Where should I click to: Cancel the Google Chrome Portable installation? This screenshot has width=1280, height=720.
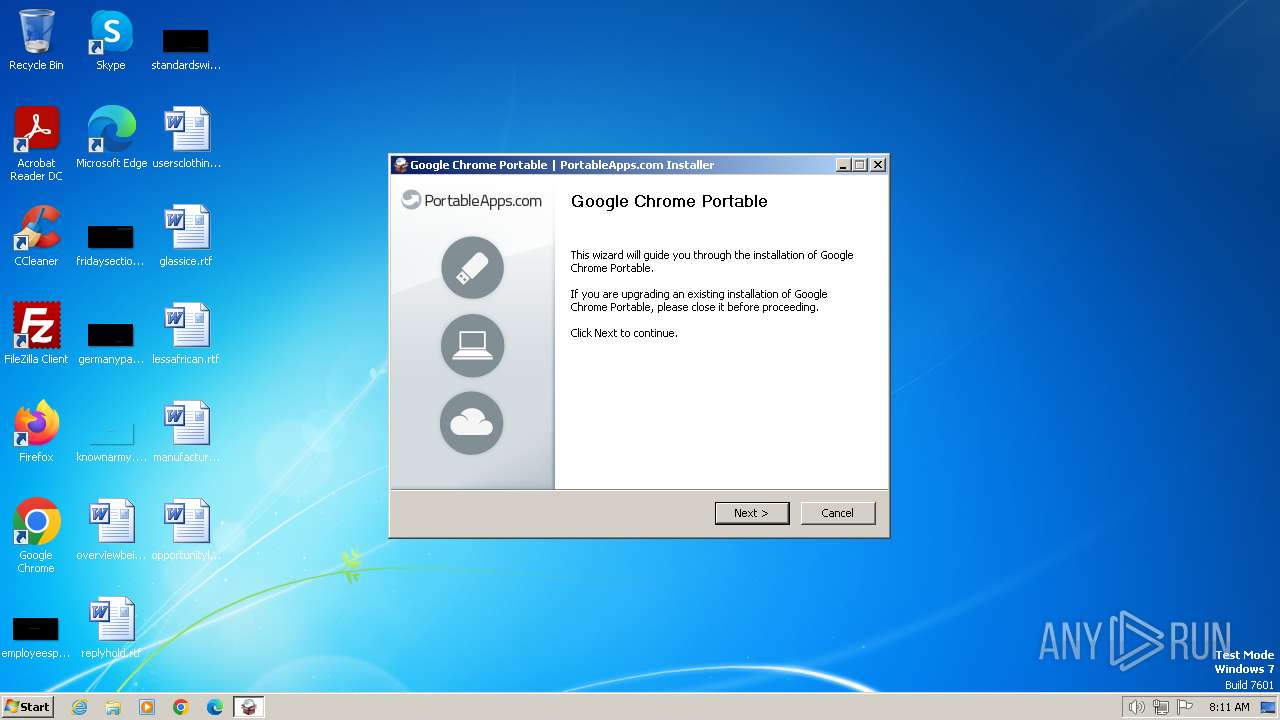[838, 513]
